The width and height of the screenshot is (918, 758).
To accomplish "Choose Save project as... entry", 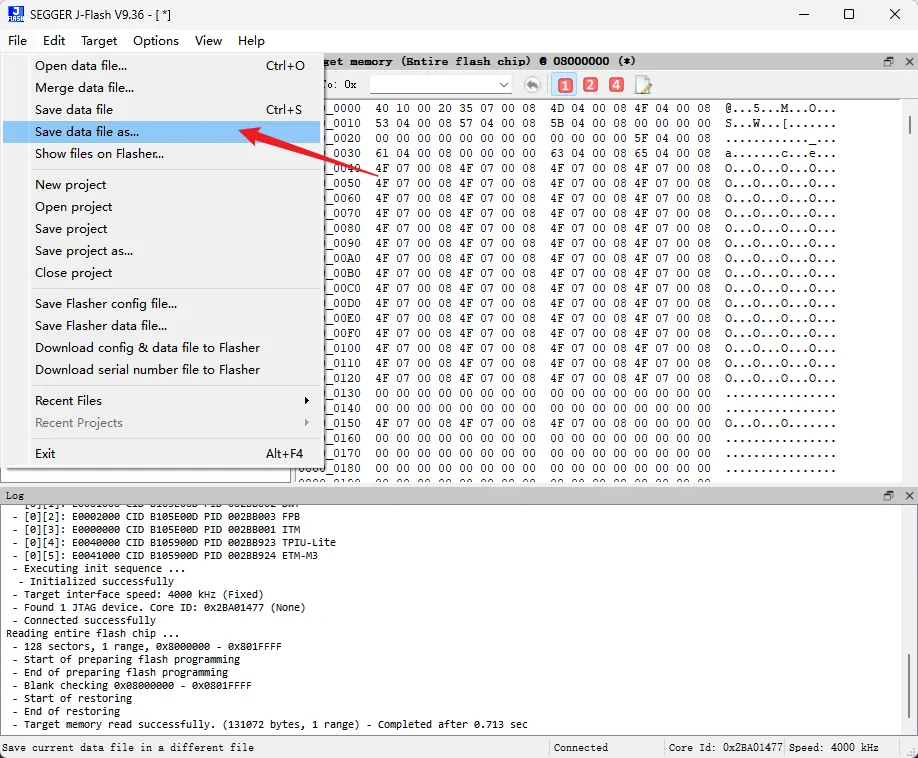I will pos(162,251).
